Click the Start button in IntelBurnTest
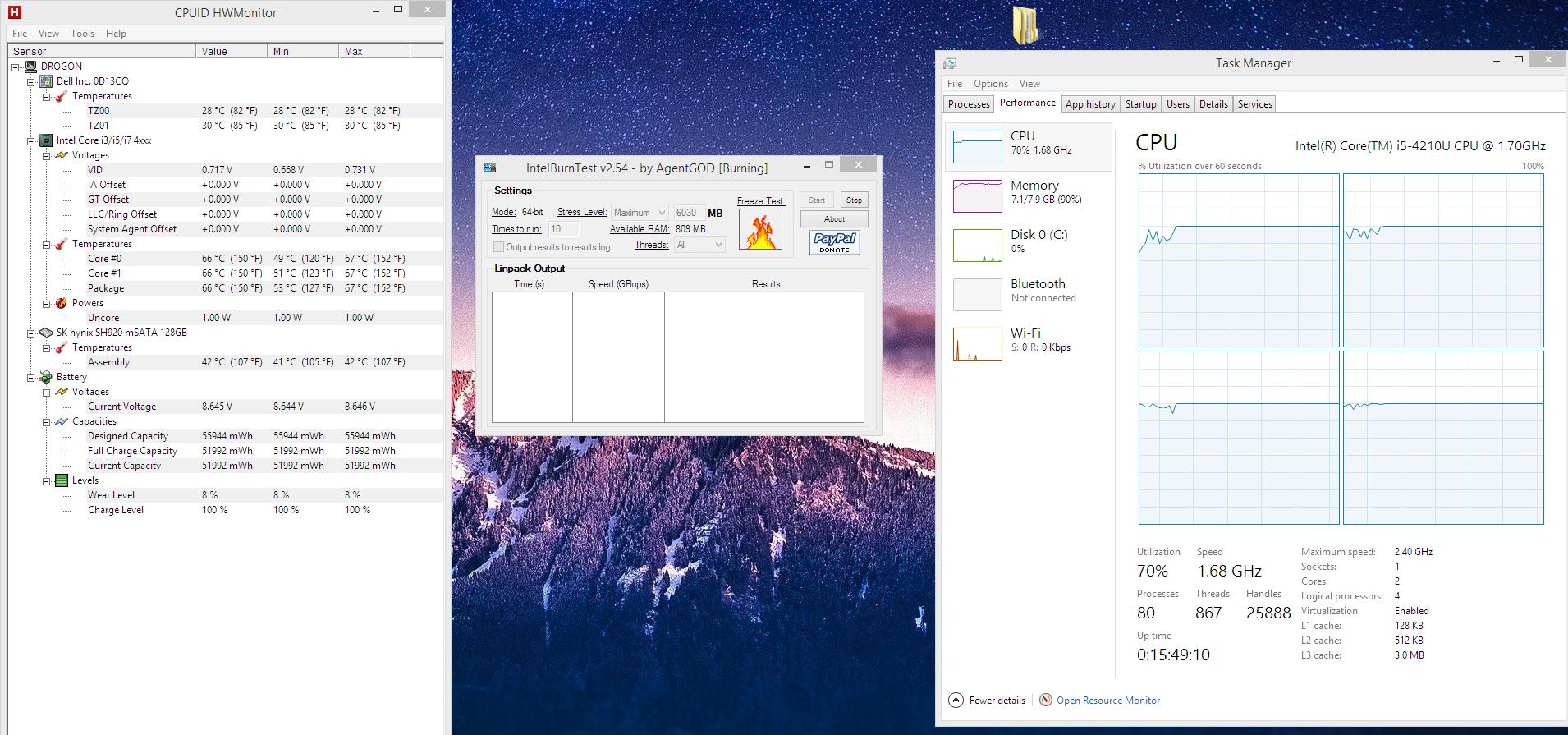The height and width of the screenshot is (735, 1568). (816, 200)
